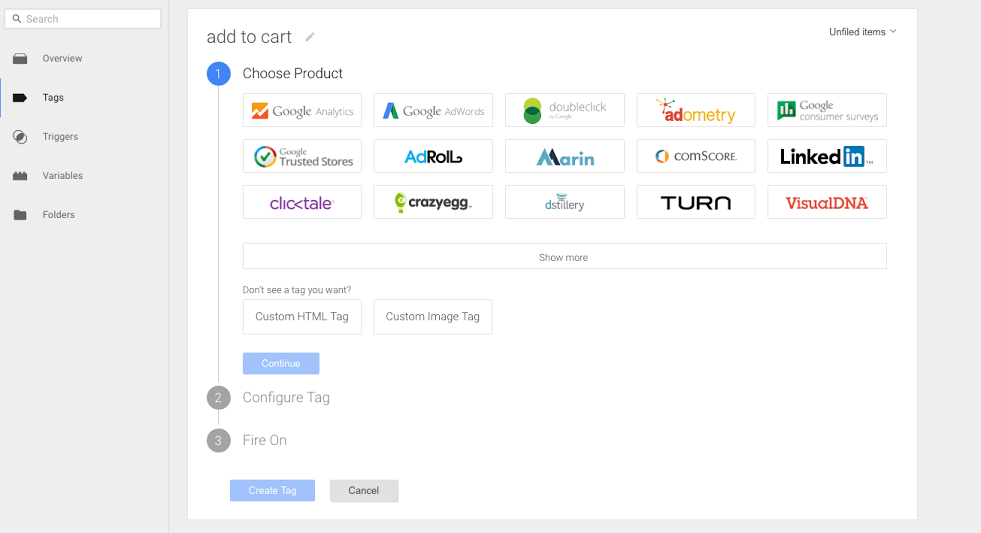981x533 pixels.
Task: Pick the Google Consumer Surveys tile
Action: pos(827,110)
